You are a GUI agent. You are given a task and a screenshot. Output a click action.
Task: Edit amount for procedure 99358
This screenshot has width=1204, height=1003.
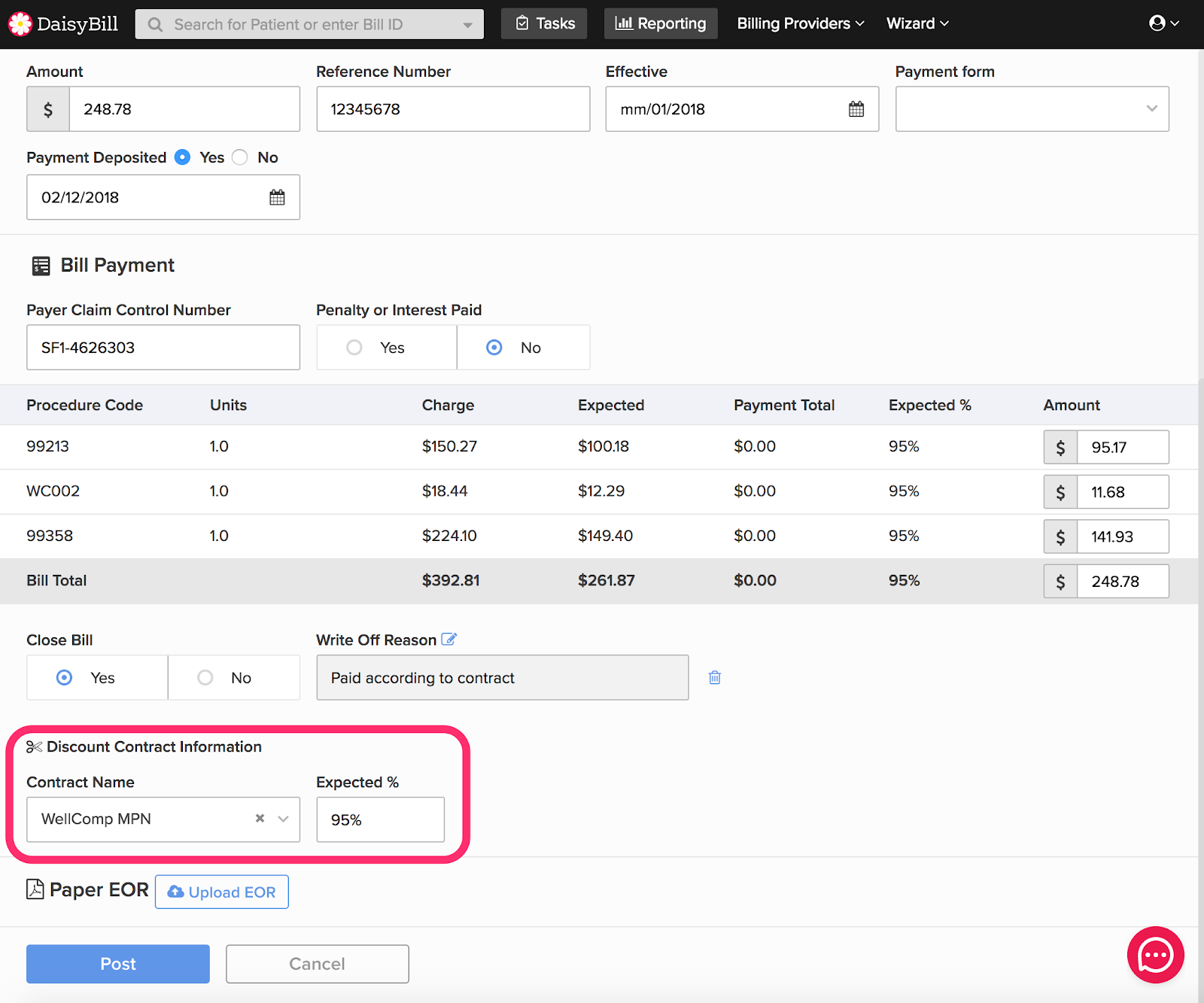coord(1123,536)
